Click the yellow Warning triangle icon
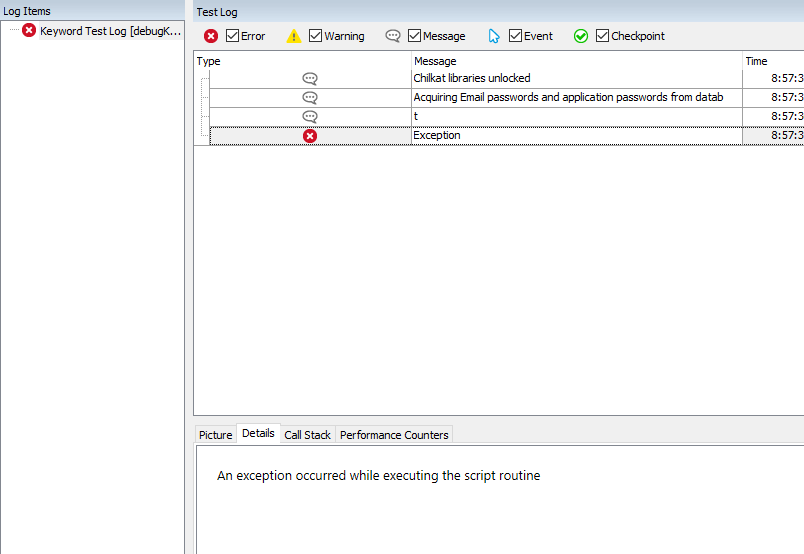804x554 pixels. (294, 36)
